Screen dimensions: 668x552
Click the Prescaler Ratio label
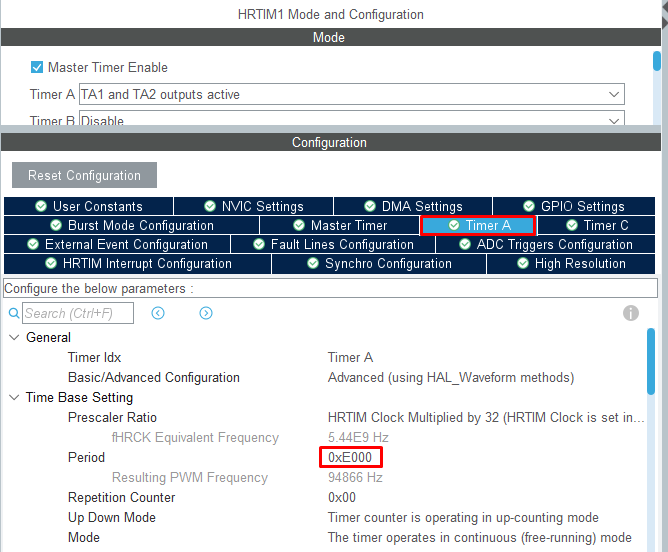(x=112, y=417)
